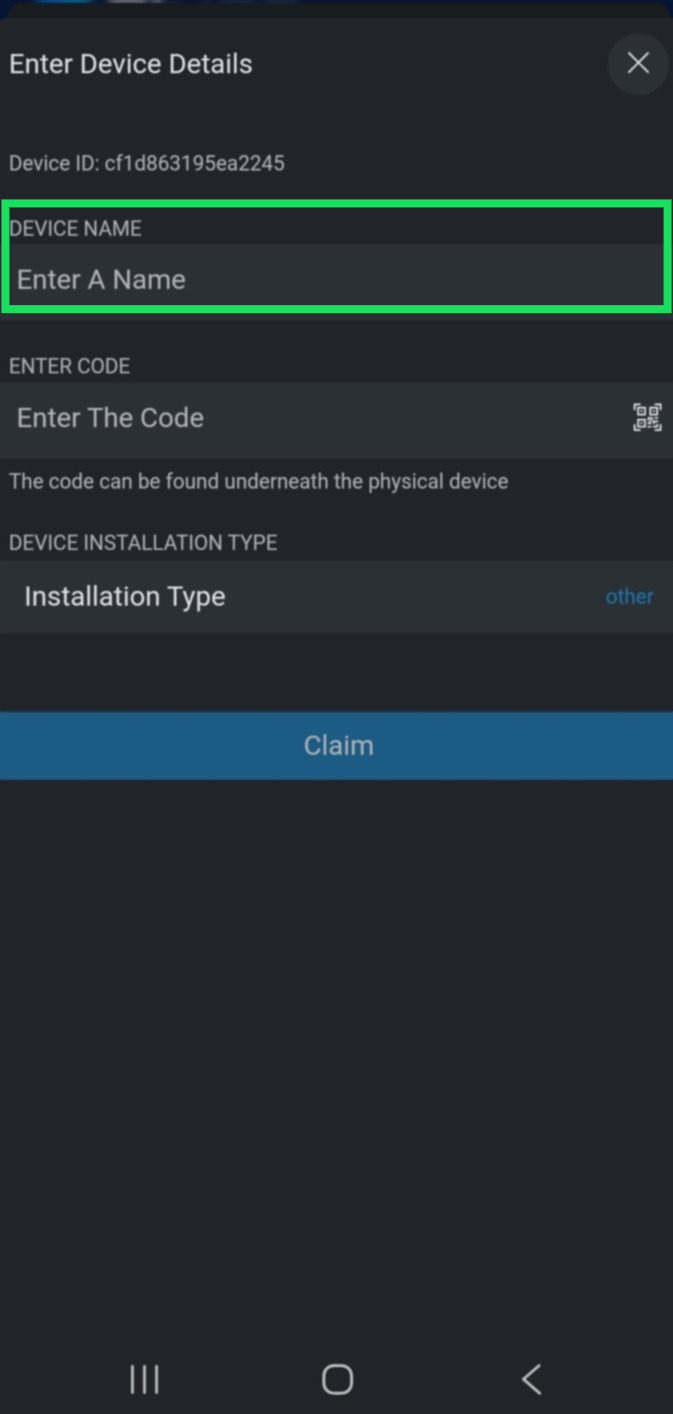Screen dimensions: 673x1414
Task: Tap the Enter Device Details title
Action: [131, 64]
